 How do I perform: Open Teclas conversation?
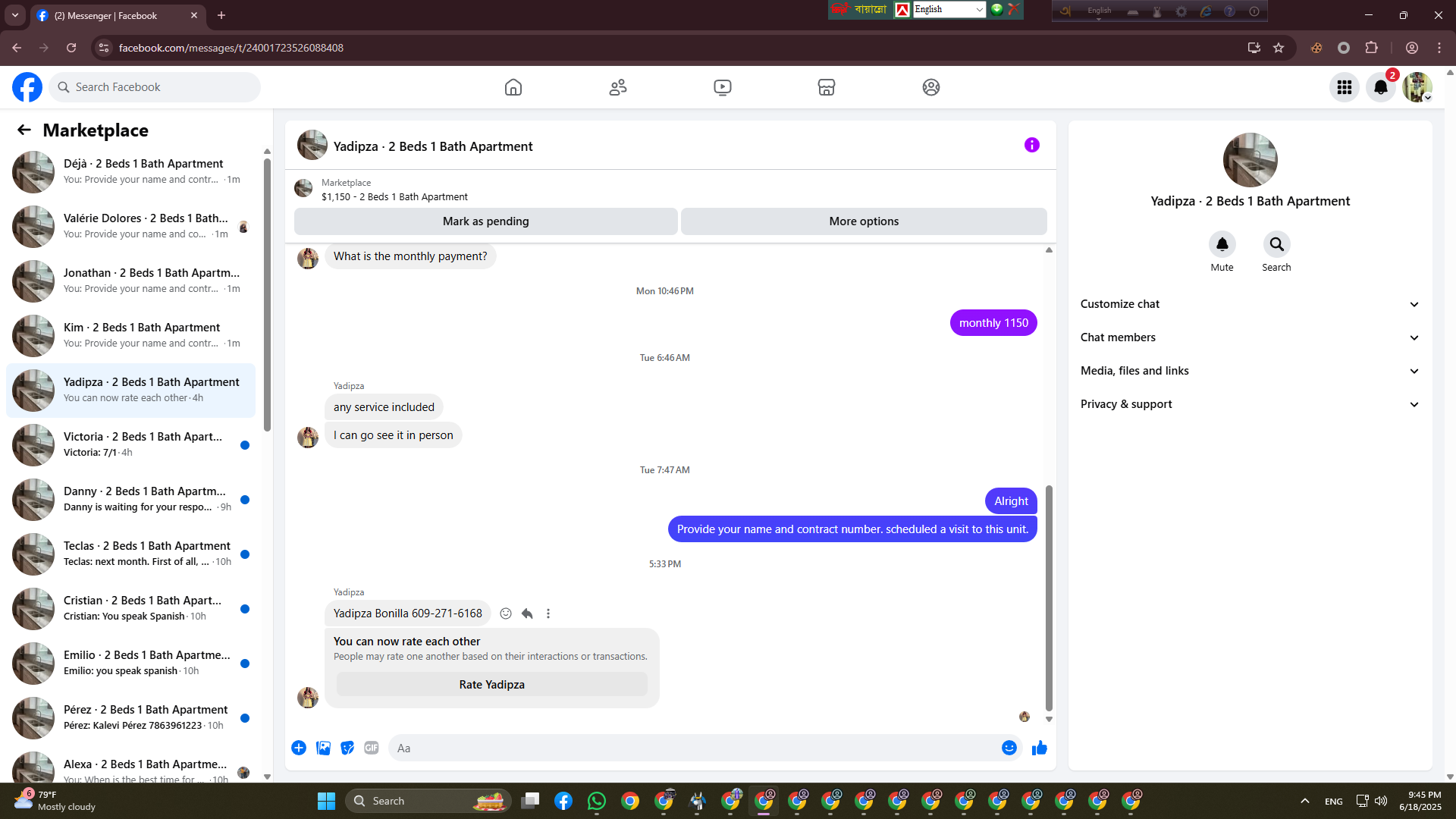pos(130,554)
